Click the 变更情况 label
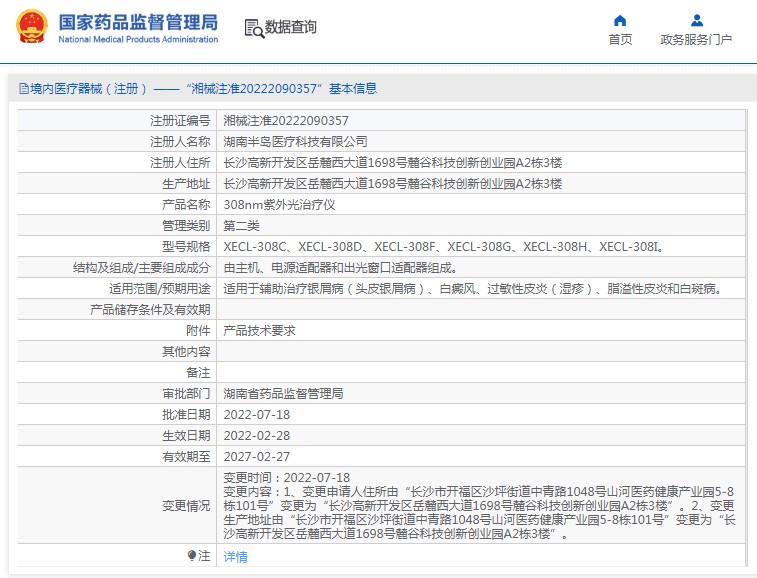This screenshot has height=578, width=757. coord(186,506)
